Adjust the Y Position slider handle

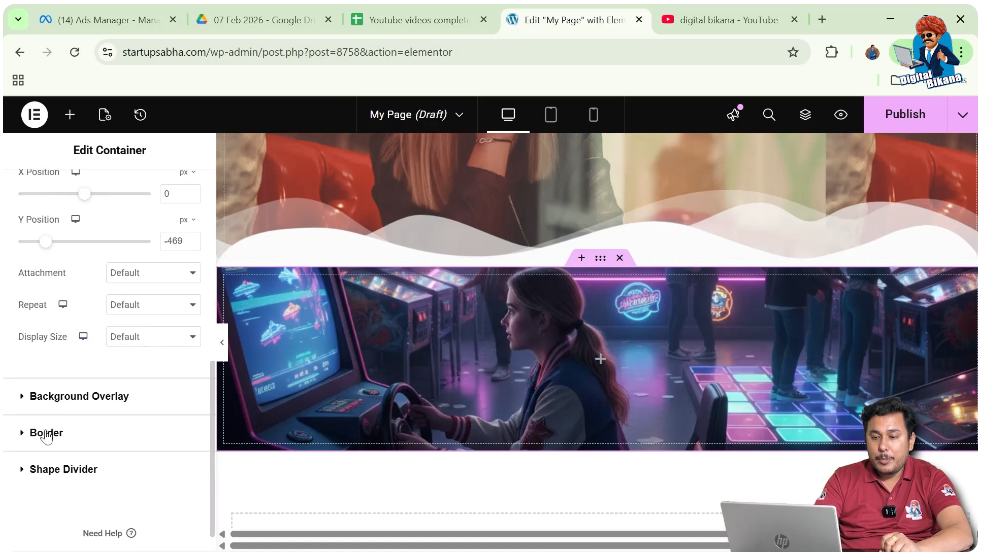(45, 242)
